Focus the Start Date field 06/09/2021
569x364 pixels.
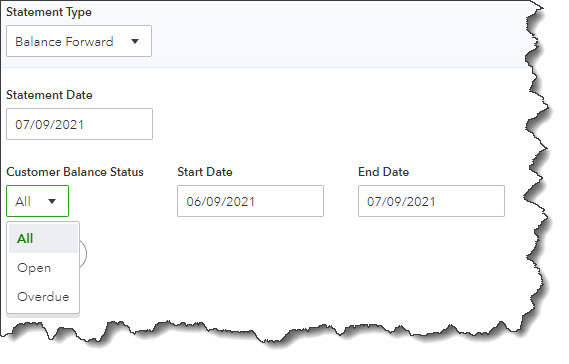coord(250,201)
